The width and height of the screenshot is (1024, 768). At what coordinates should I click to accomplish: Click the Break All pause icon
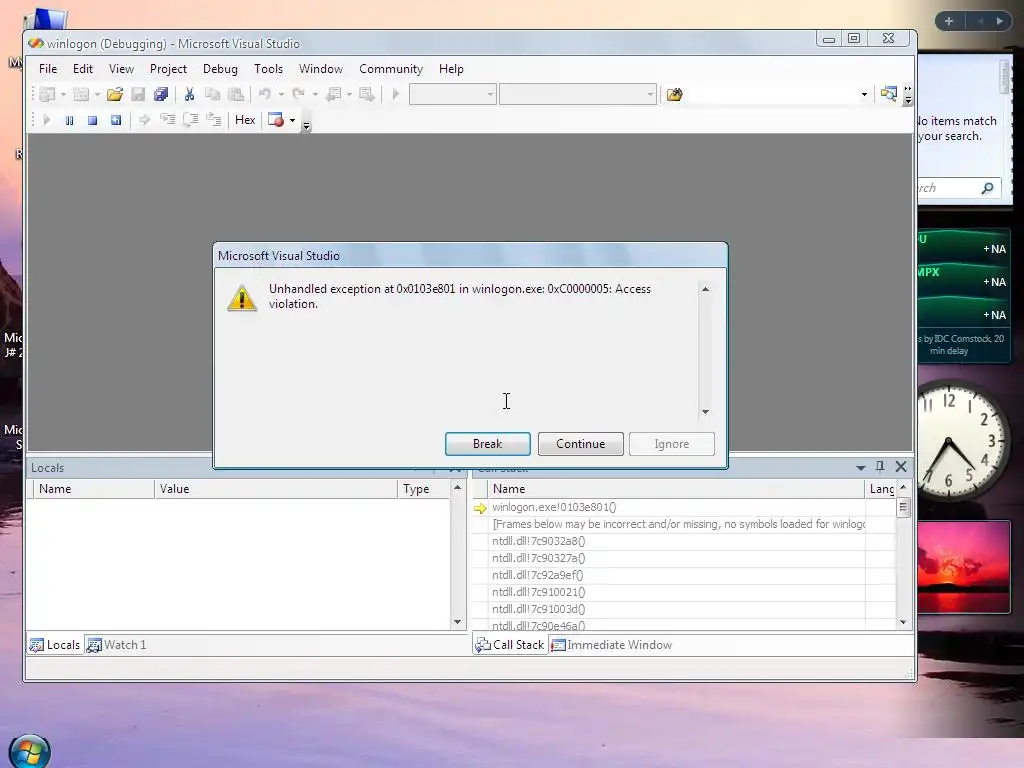point(69,120)
